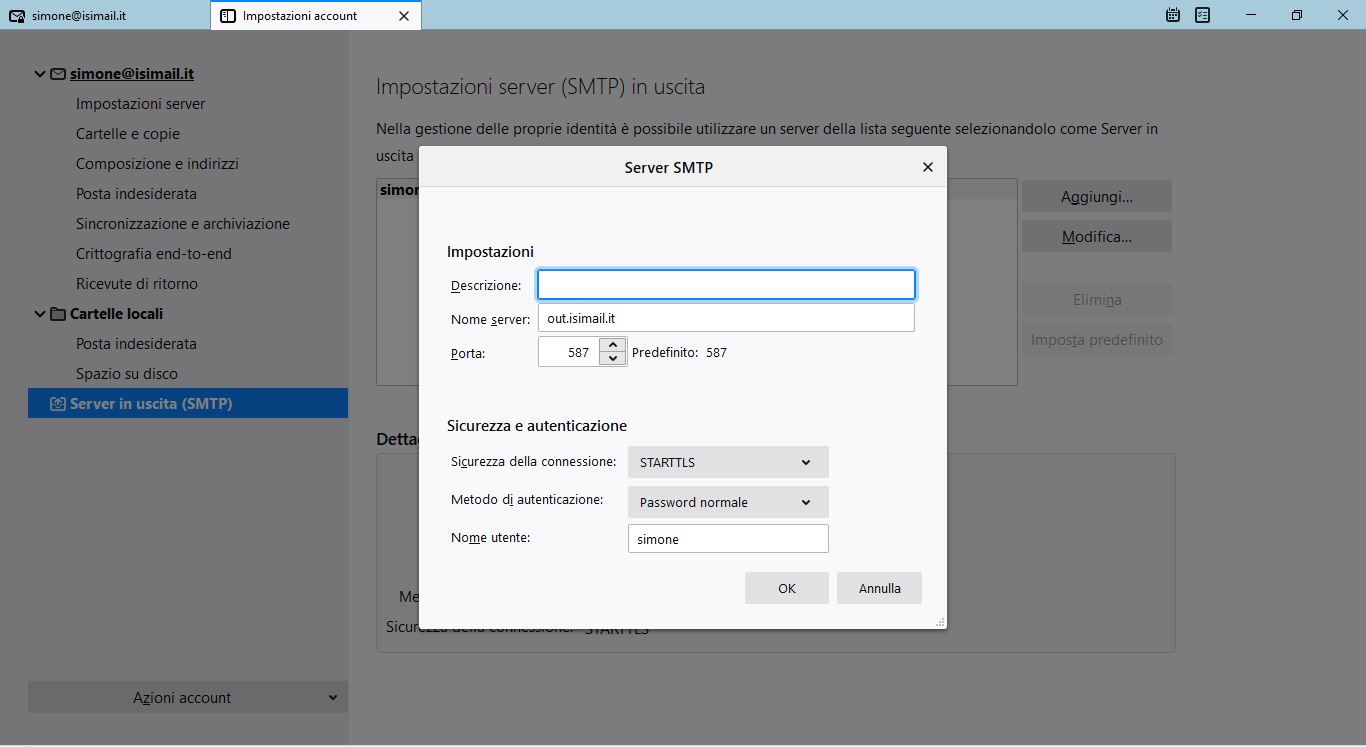Screen dimensions: 1366x747
Task: Open Composizione e indirizzi settings
Action: click(x=157, y=164)
